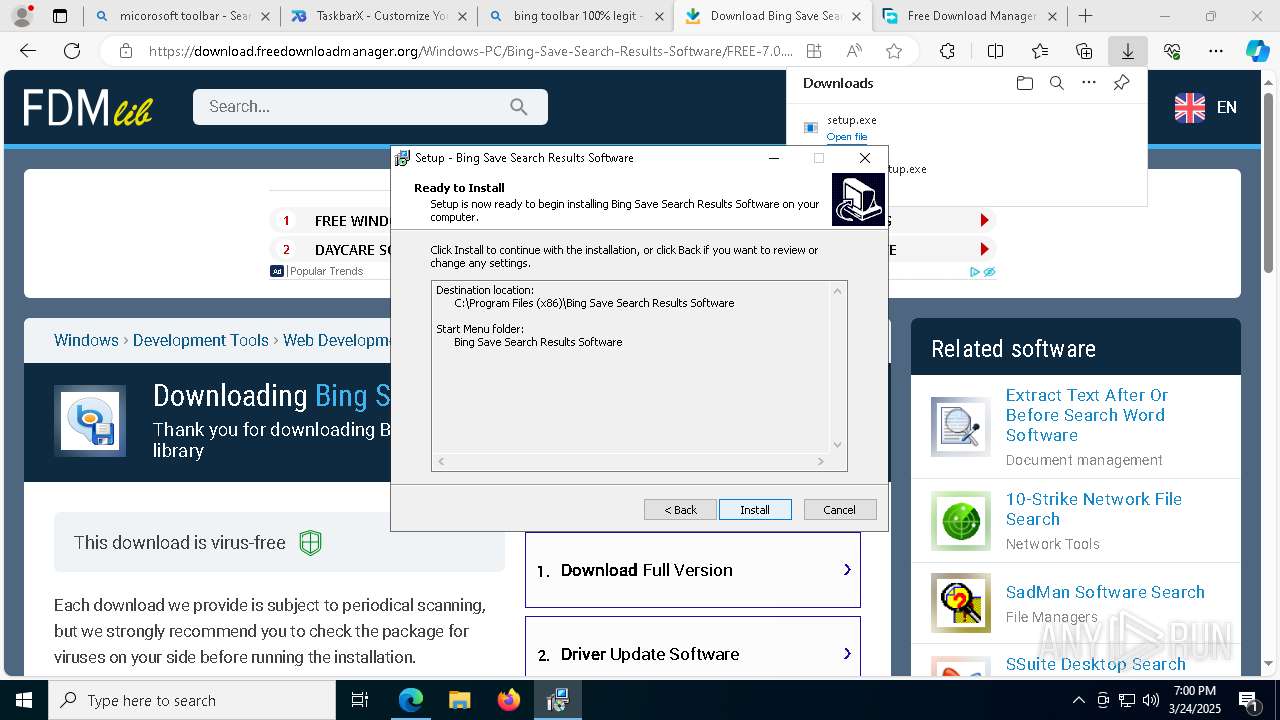
Task: Switch to Free Download Manager tab
Action: (x=969, y=16)
